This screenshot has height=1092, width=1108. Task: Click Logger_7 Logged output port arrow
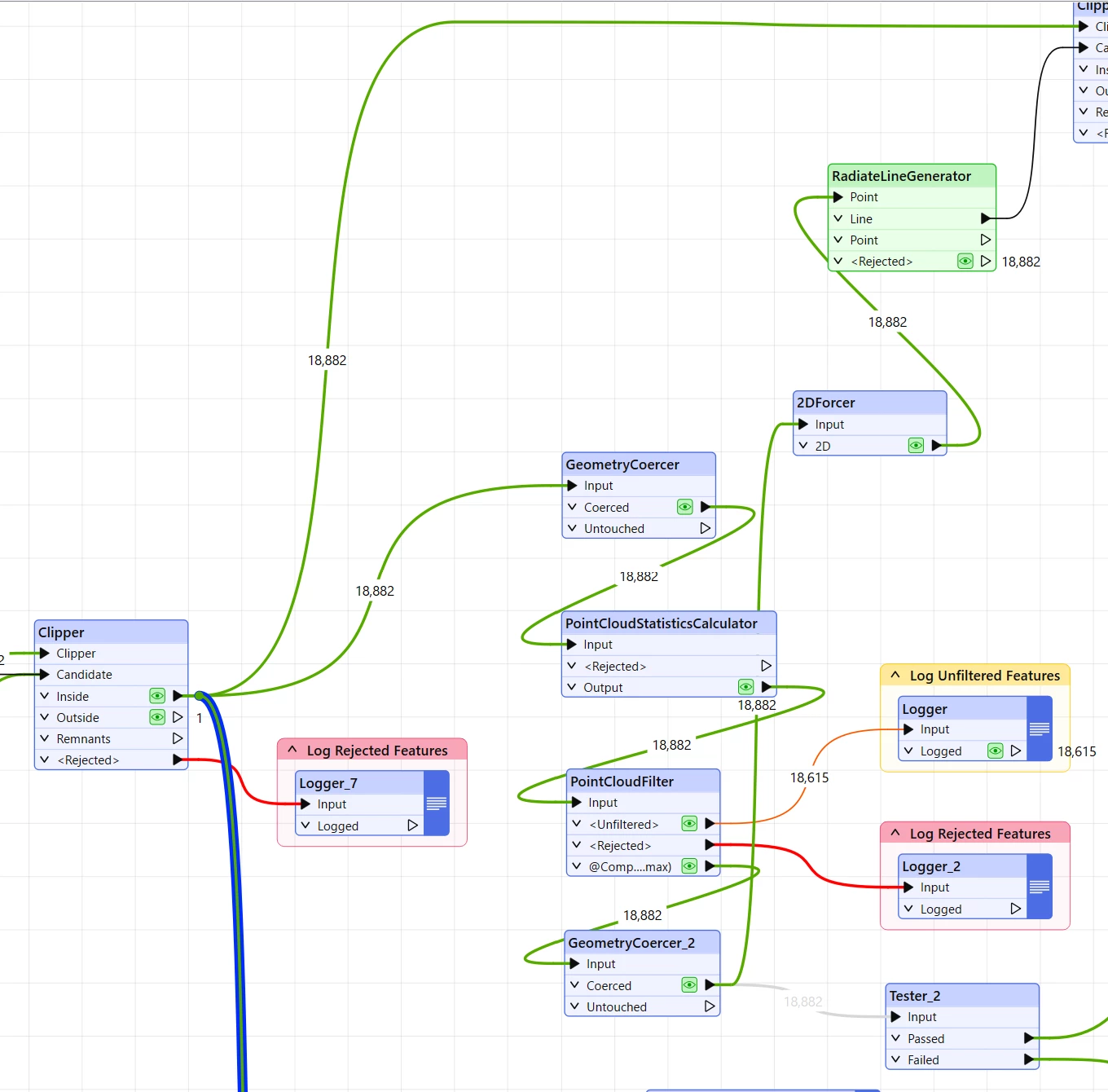click(x=412, y=826)
